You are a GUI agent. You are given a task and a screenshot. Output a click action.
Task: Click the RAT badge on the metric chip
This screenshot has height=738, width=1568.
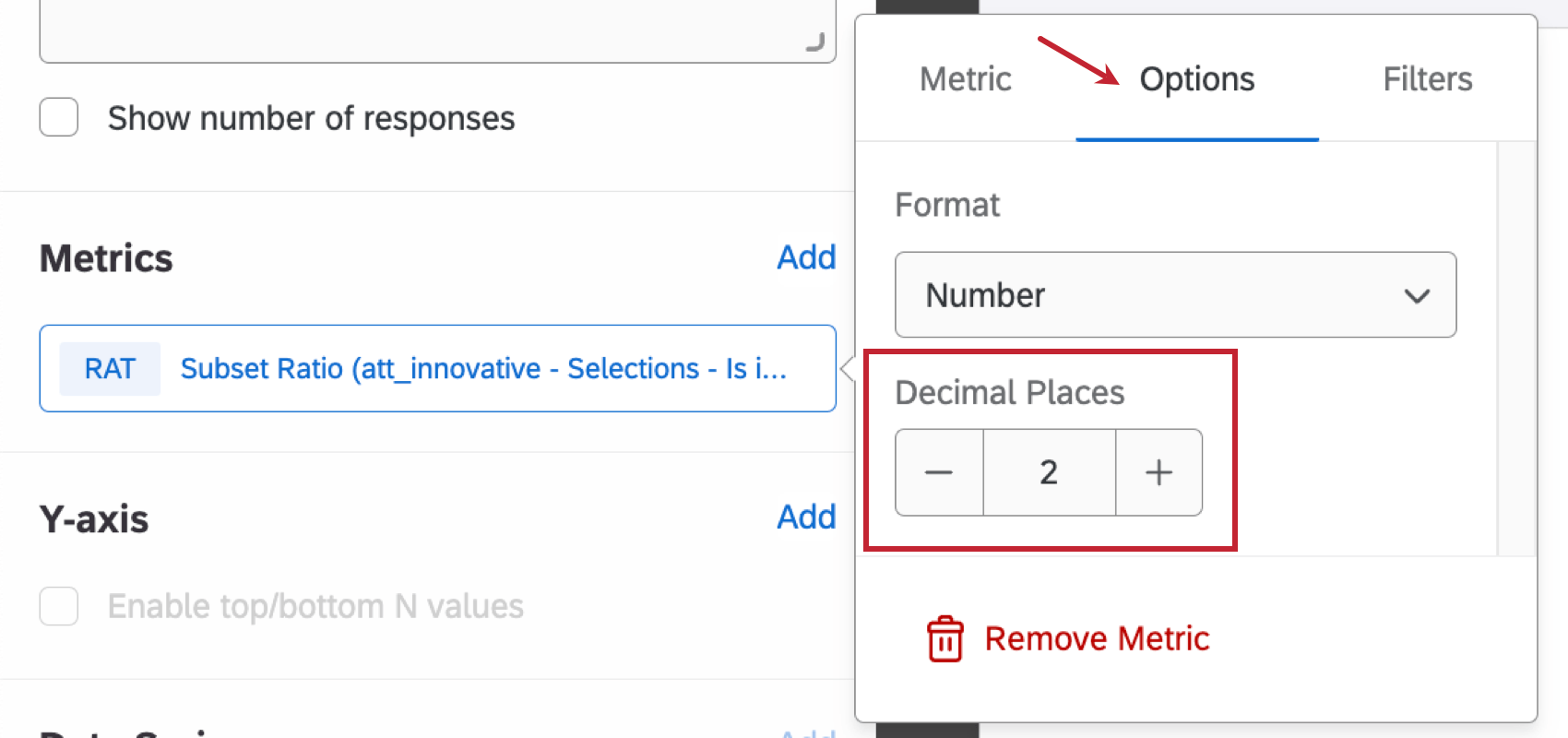coord(109,368)
